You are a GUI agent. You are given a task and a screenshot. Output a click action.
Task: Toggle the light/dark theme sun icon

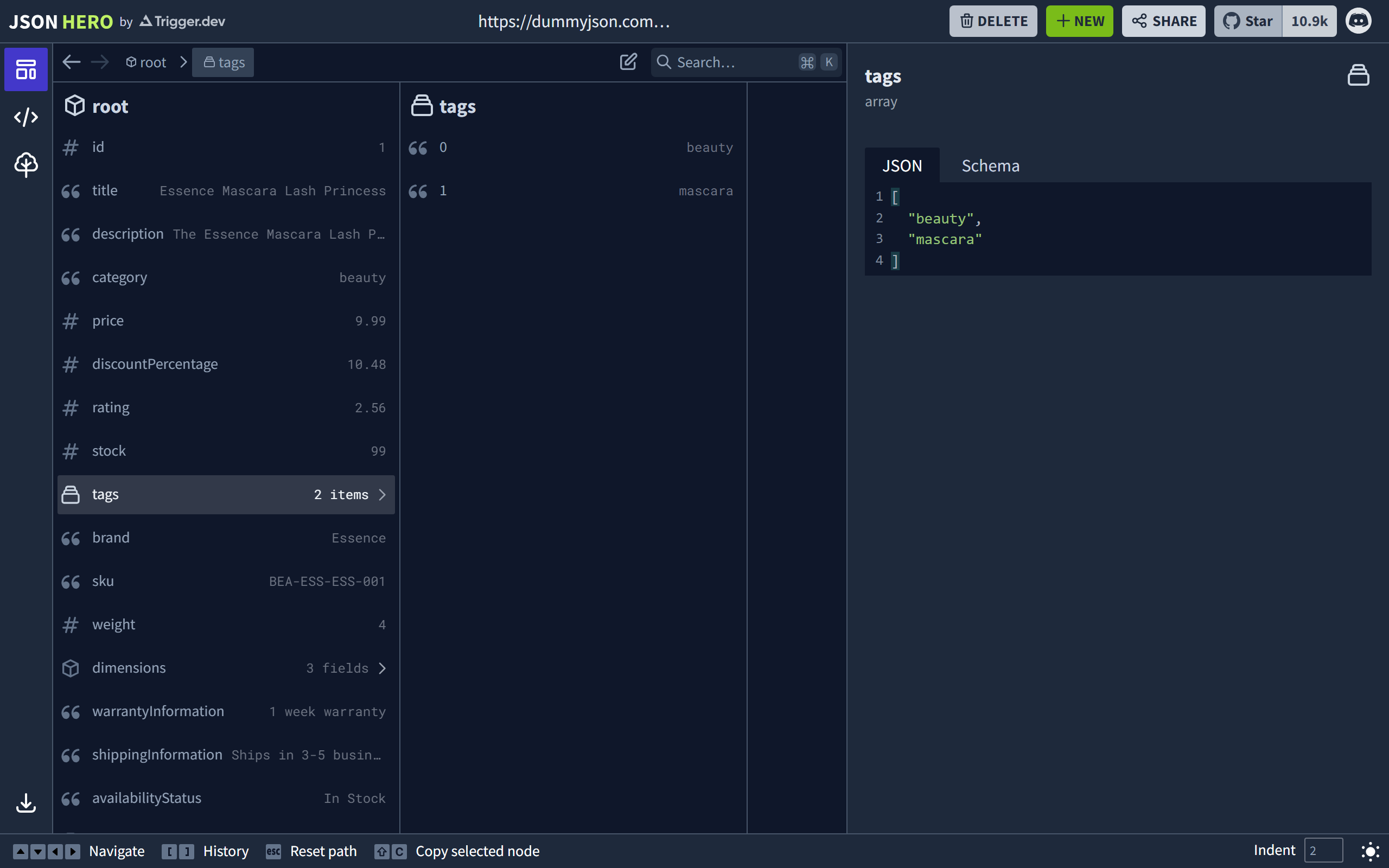[x=1370, y=851]
